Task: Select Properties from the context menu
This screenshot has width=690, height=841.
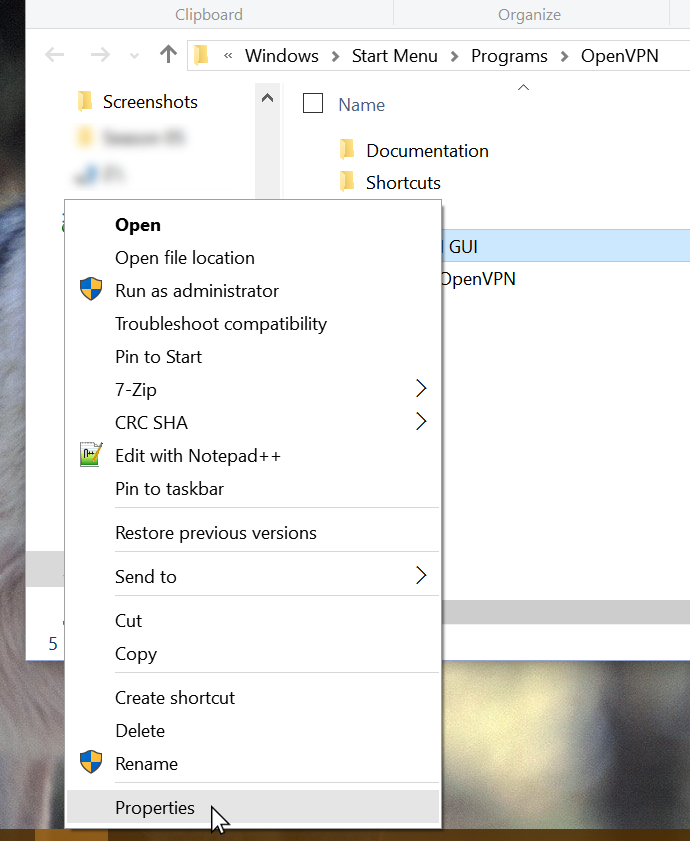Action: [155, 808]
